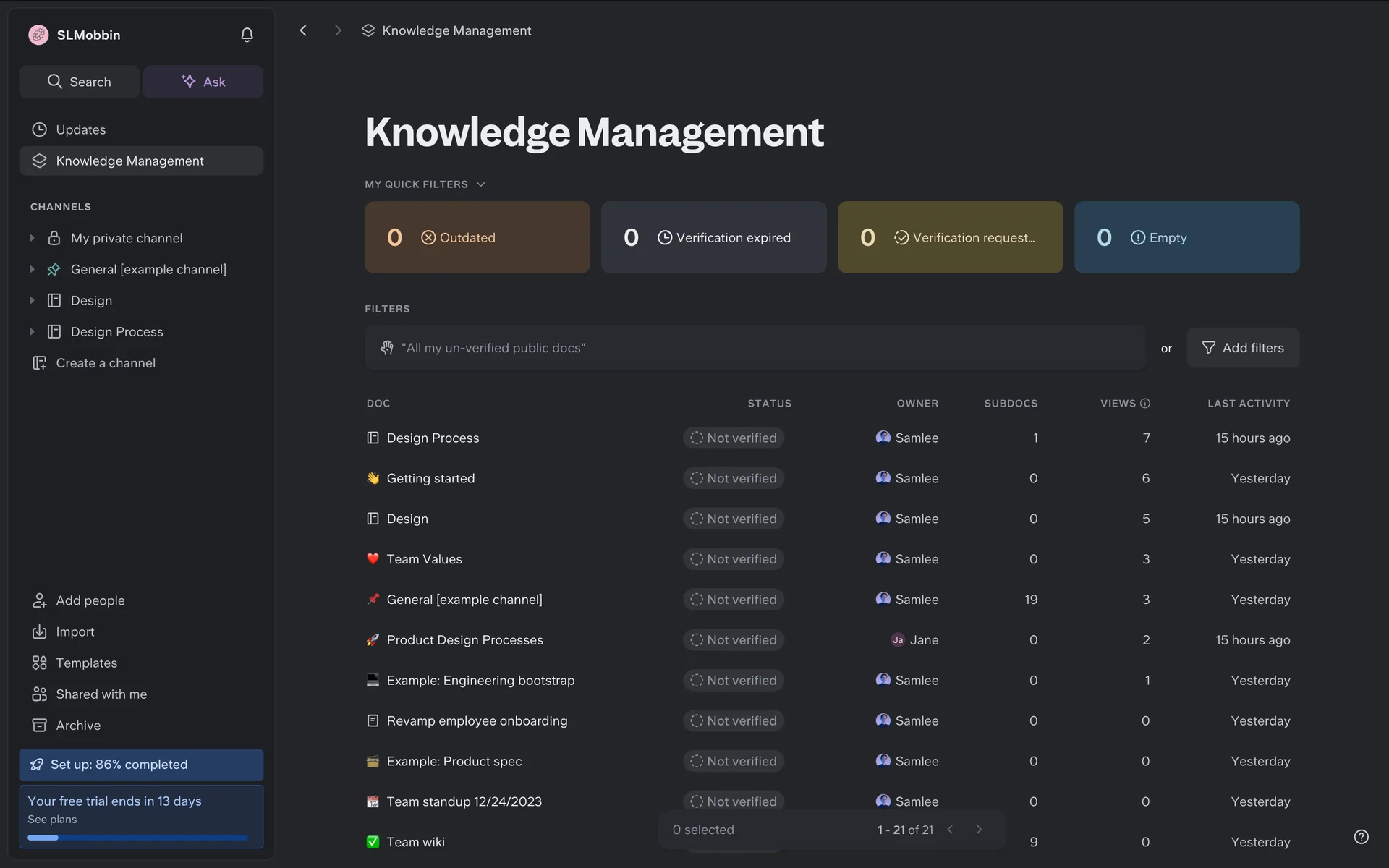Expand the My private channel tree
This screenshot has width=1389, height=868.
32,238
